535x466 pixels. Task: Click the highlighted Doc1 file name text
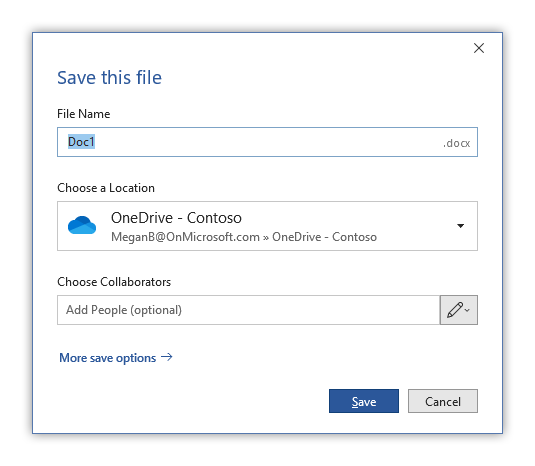(81, 142)
